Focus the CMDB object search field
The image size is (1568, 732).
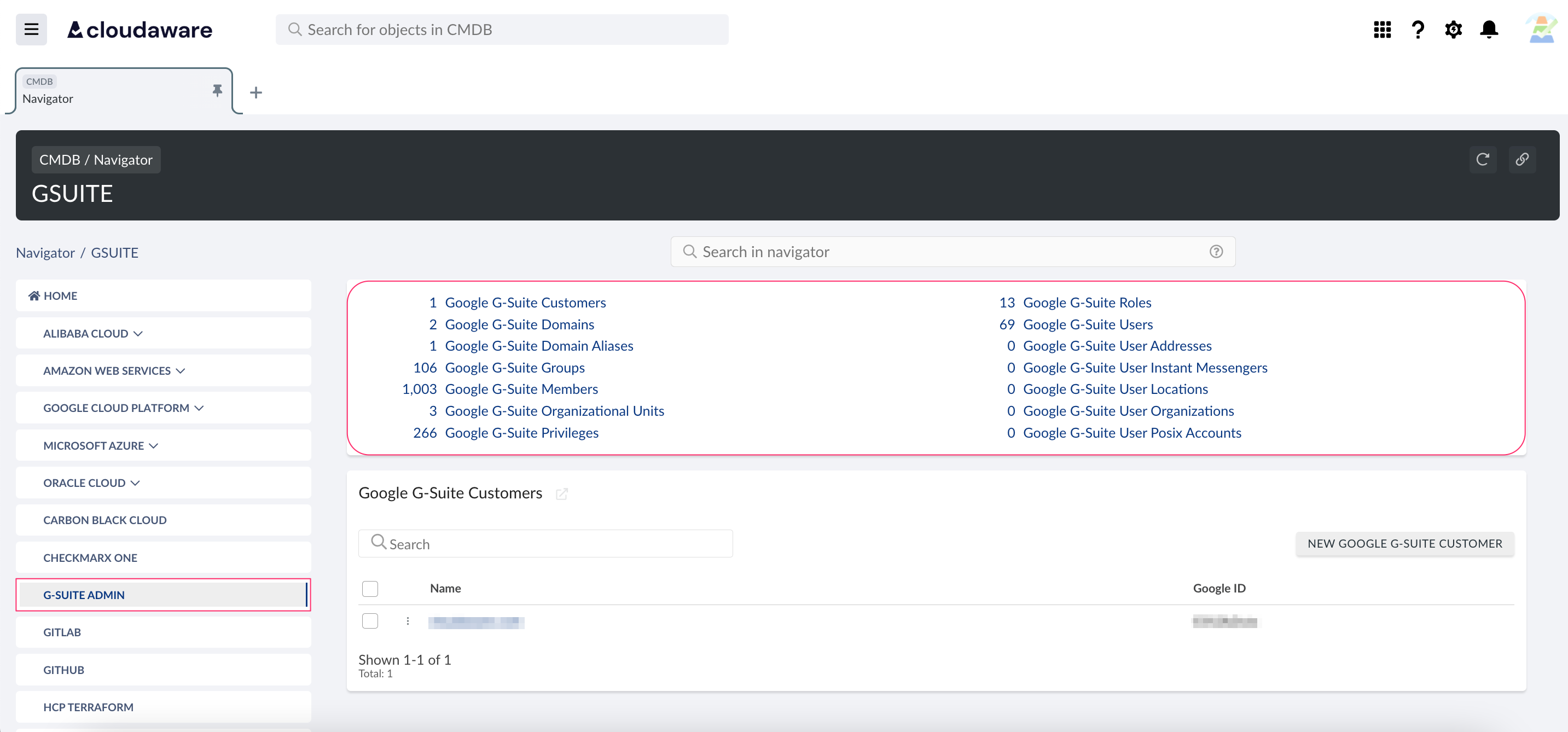coord(502,29)
